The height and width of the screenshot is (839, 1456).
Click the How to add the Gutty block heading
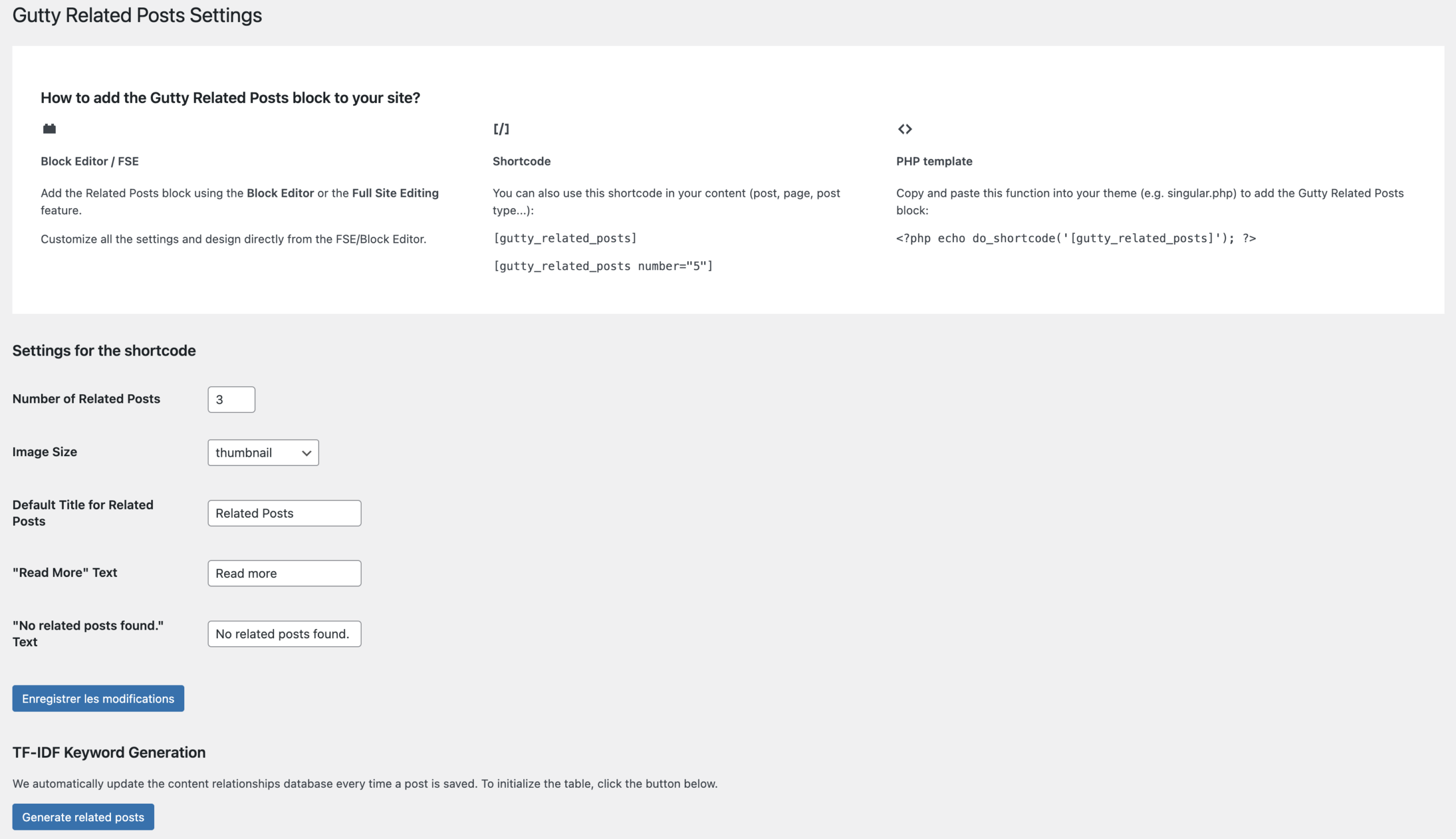[230, 98]
